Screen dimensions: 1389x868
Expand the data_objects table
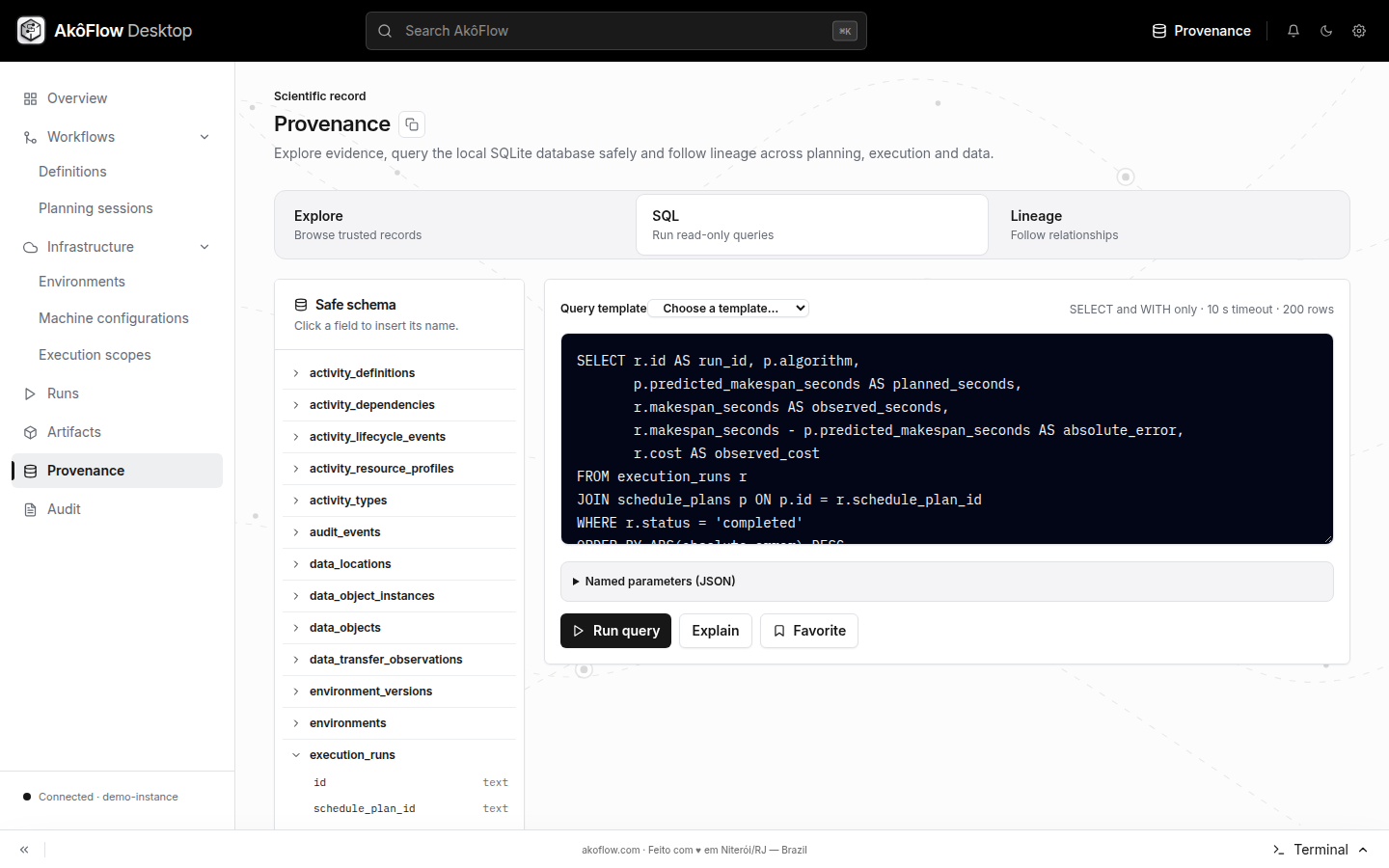coord(399,628)
